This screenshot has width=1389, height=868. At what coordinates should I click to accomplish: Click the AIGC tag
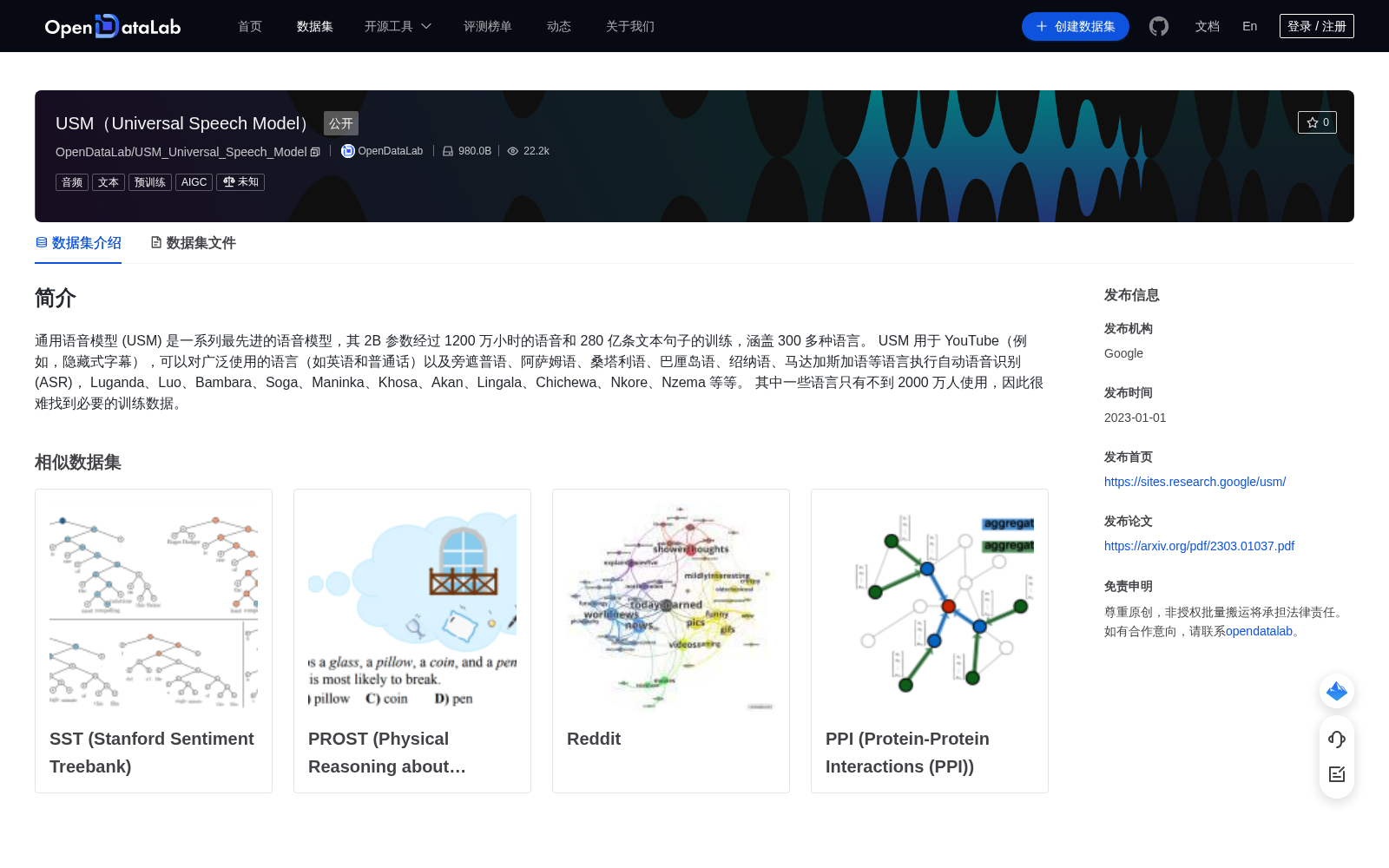(194, 182)
